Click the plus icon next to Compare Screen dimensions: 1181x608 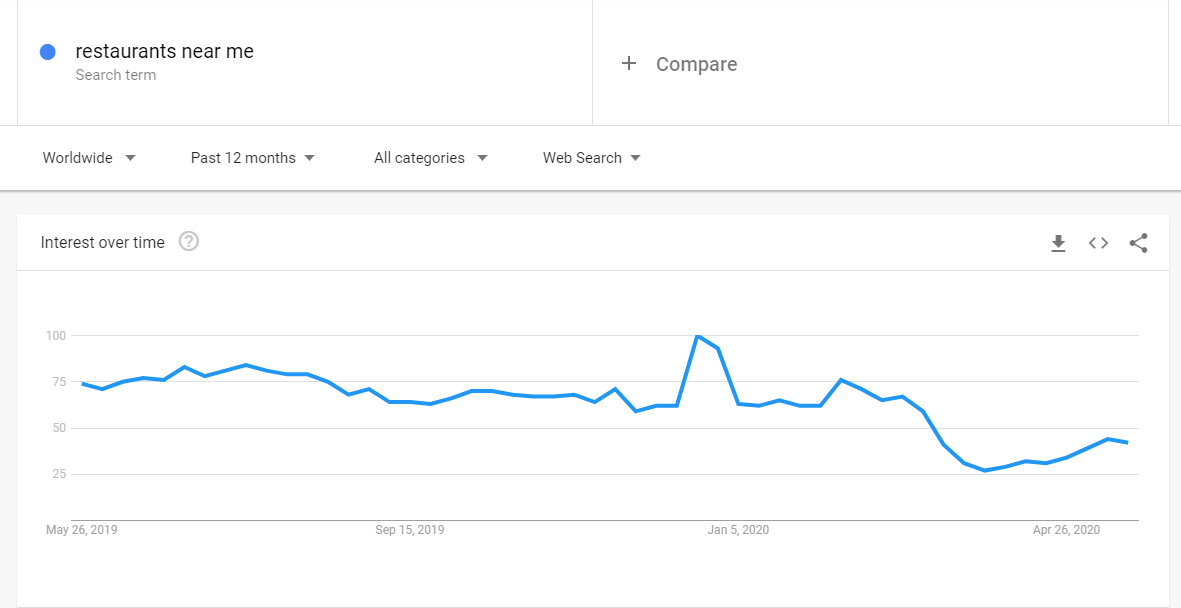[628, 63]
